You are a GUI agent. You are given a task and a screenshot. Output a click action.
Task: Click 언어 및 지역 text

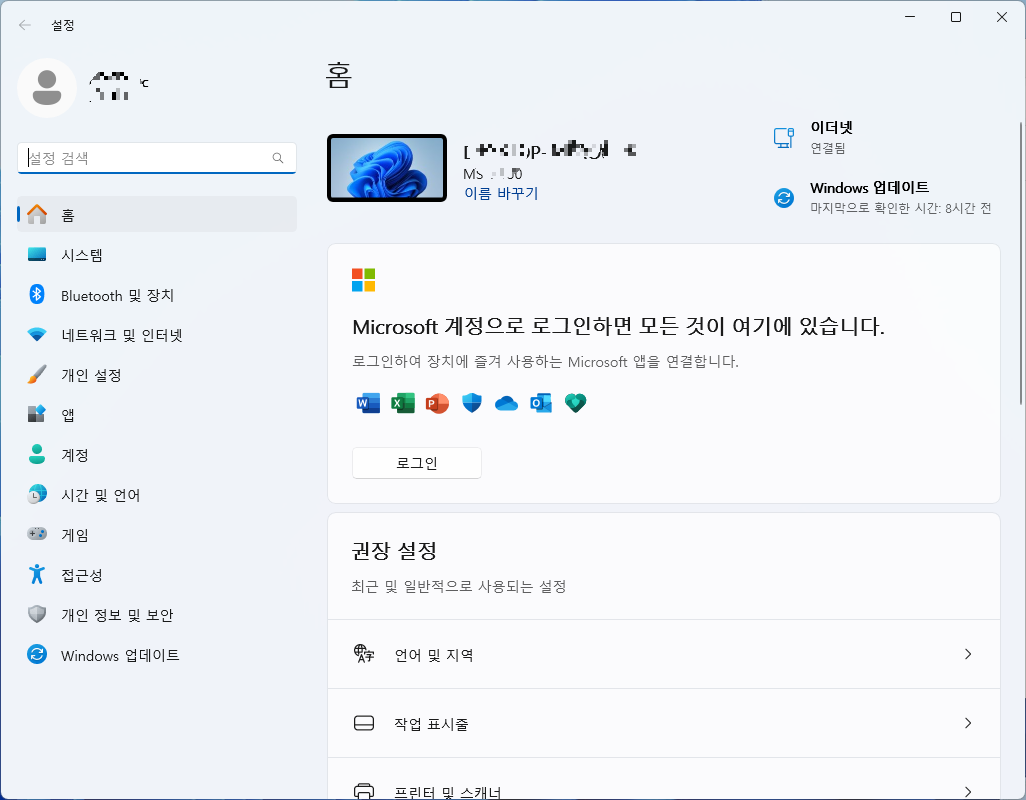click(x=434, y=655)
